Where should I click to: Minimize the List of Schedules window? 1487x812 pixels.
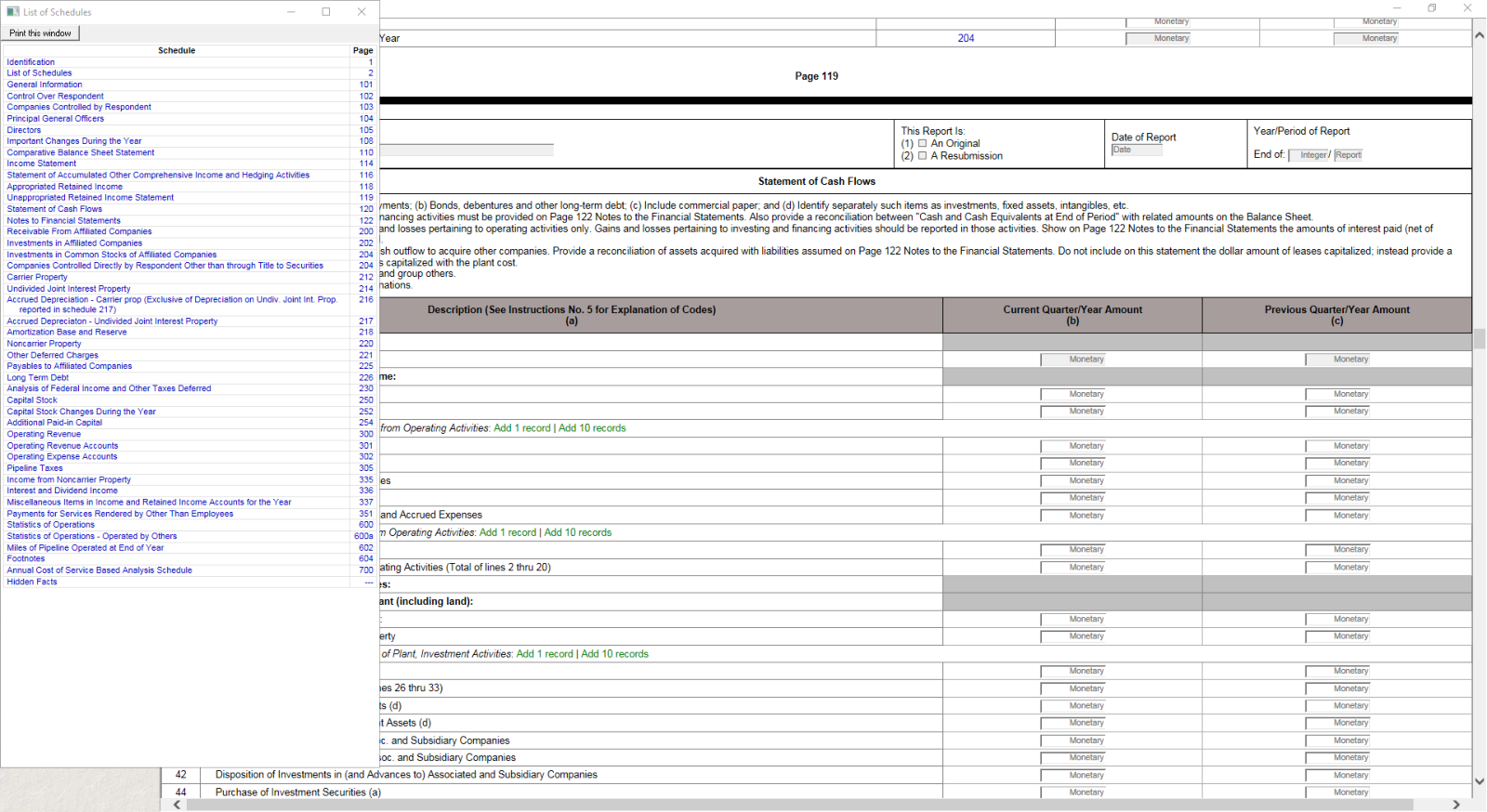click(291, 12)
